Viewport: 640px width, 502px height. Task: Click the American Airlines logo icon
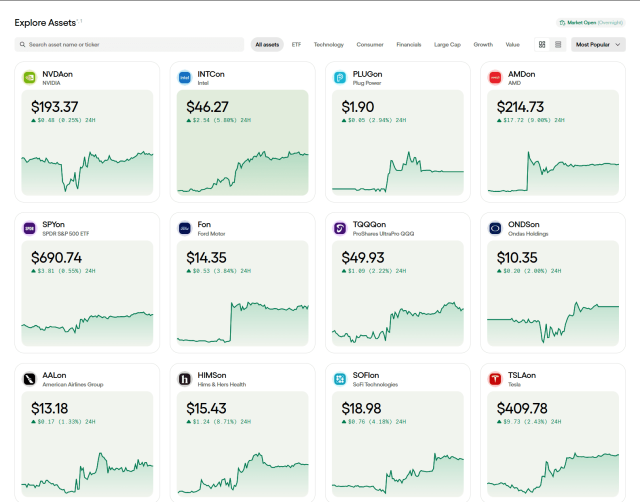(x=29, y=379)
